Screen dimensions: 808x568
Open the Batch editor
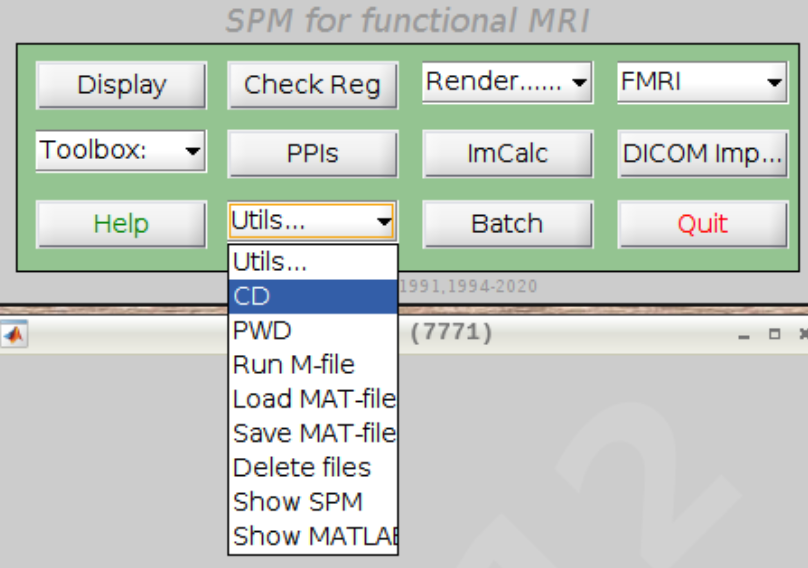508,224
